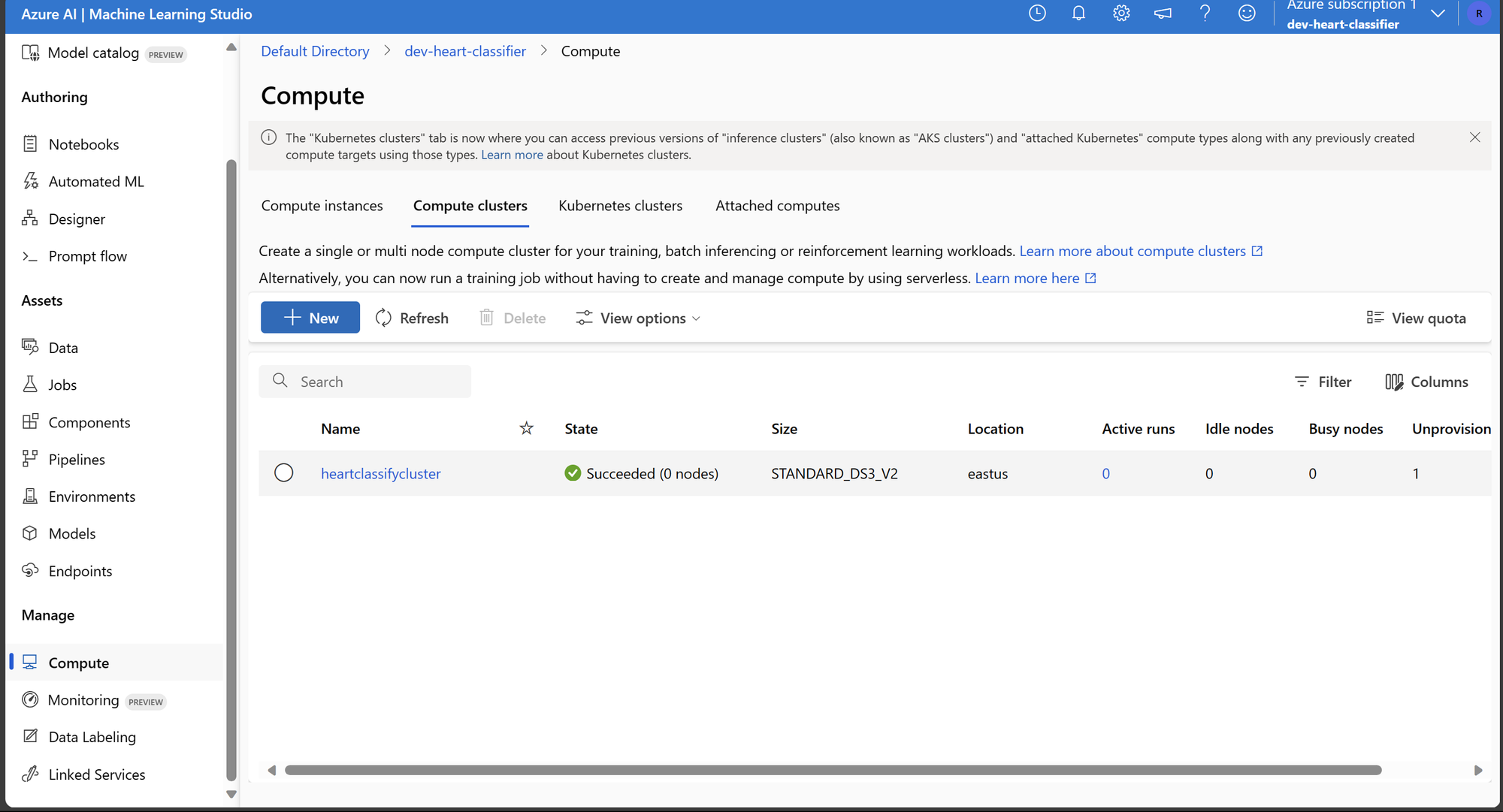
Task: Navigate to Pipelines in sidebar
Action: pyautogui.click(x=76, y=459)
